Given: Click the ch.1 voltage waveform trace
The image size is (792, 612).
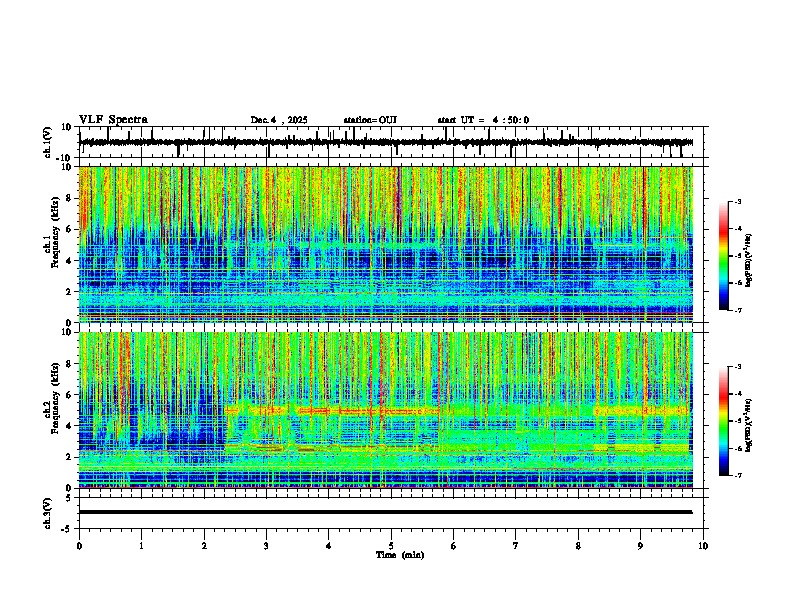Looking at the screenshot, I should (386, 142).
